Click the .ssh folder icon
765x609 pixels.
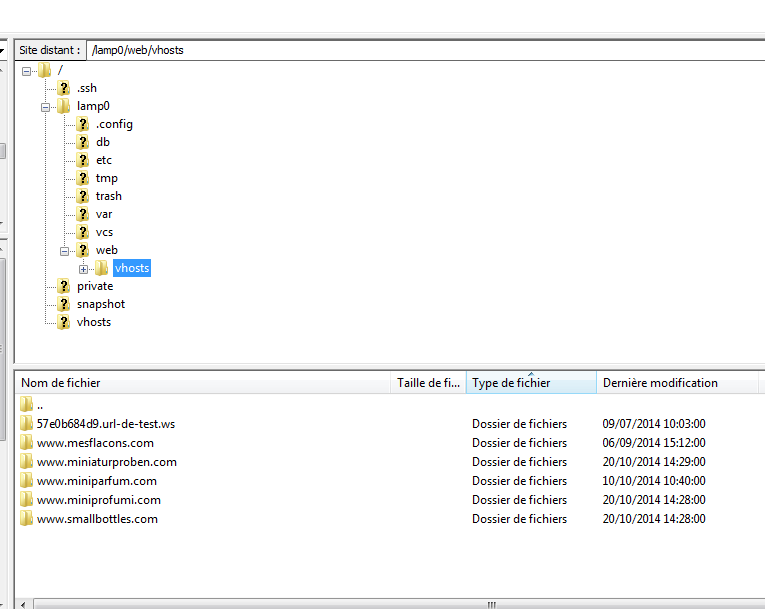[63, 88]
